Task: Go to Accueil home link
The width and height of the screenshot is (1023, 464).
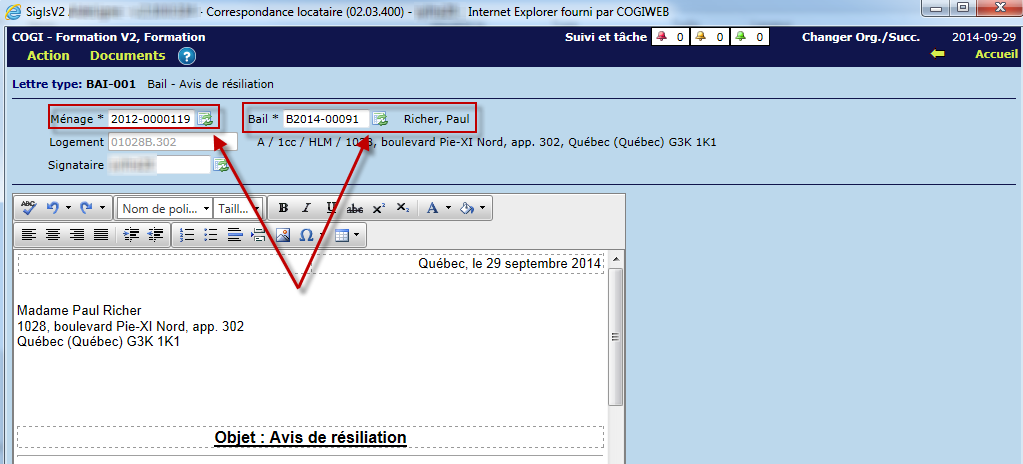Action: [x=996, y=55]
